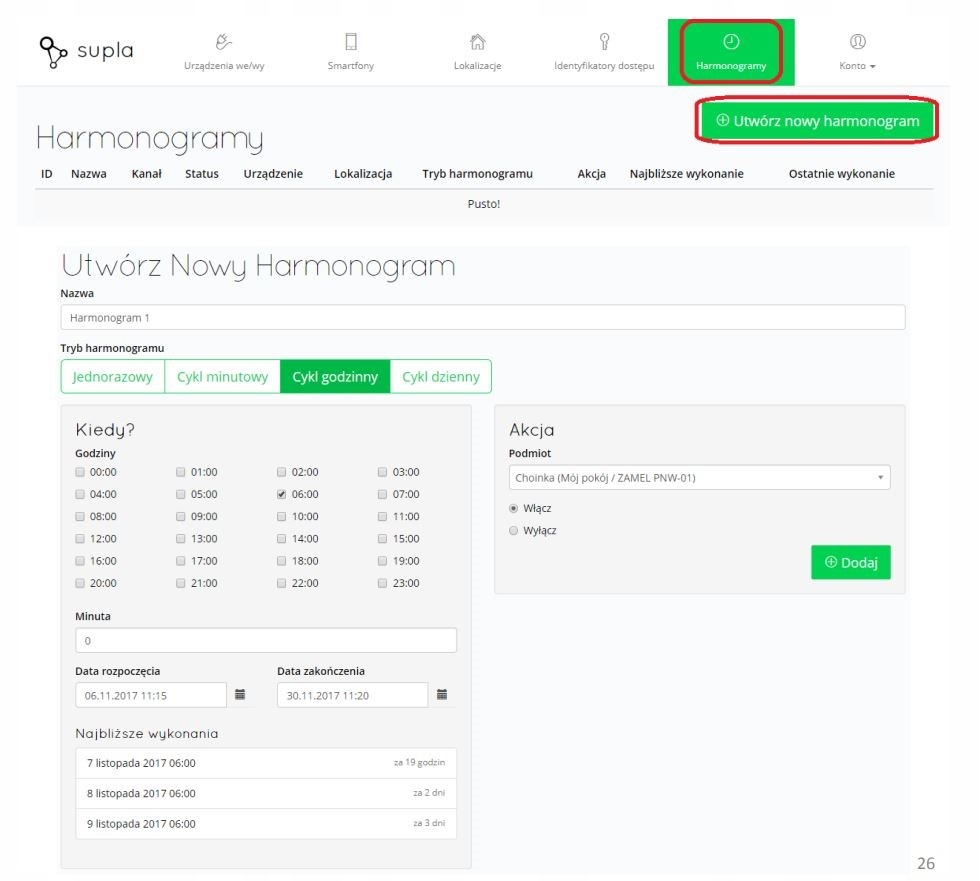Check the 07:00 hour checkbox
The height and width of the screenshot is (881, 980).
tap(382, 494)
